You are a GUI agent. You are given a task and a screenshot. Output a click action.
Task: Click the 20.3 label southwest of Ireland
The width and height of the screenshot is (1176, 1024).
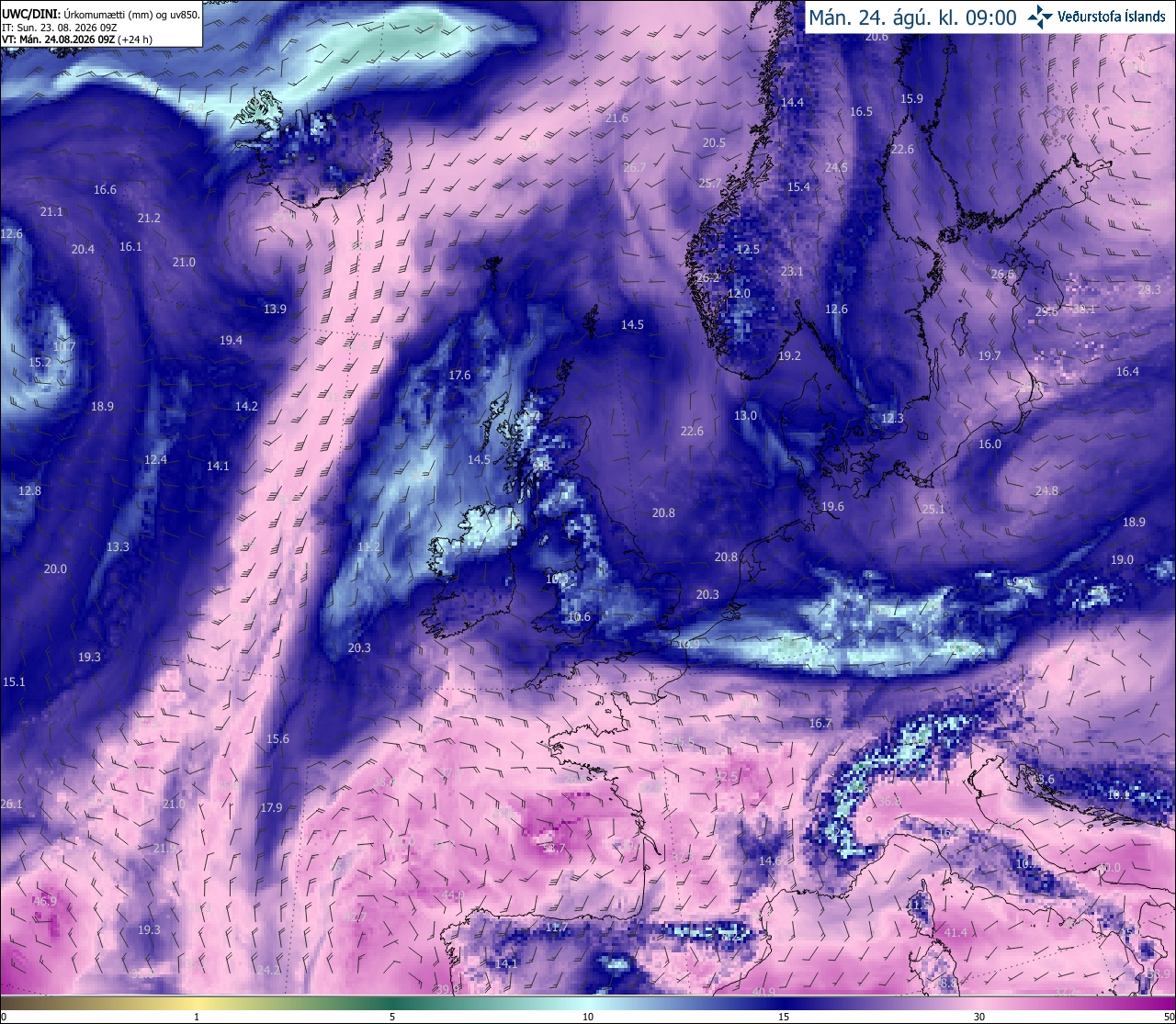pyautogui.click(x=359, y=648)
